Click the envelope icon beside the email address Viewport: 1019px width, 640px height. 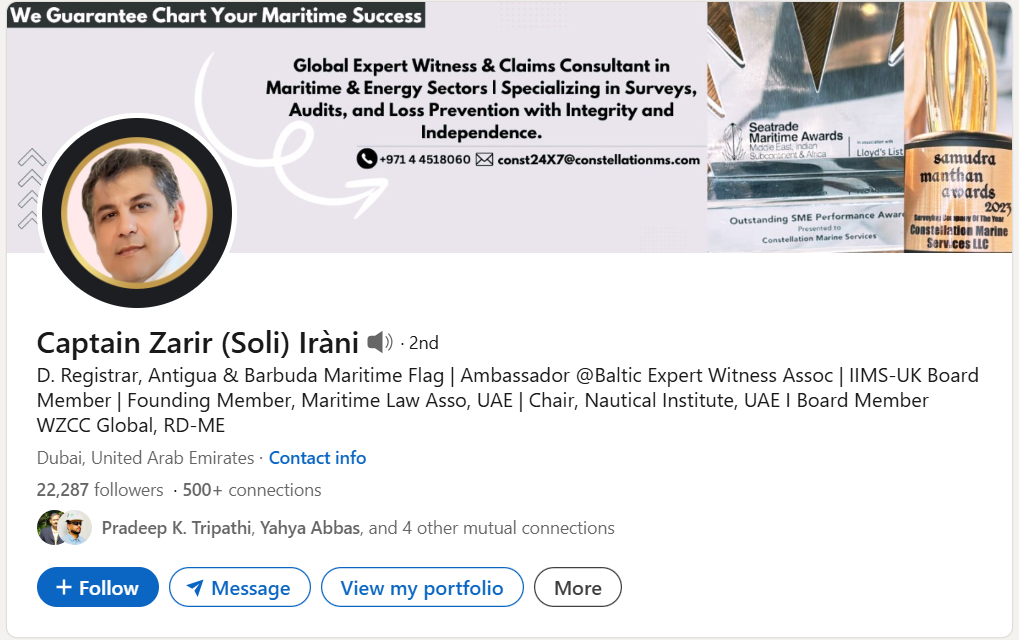[x=486, y=158]
